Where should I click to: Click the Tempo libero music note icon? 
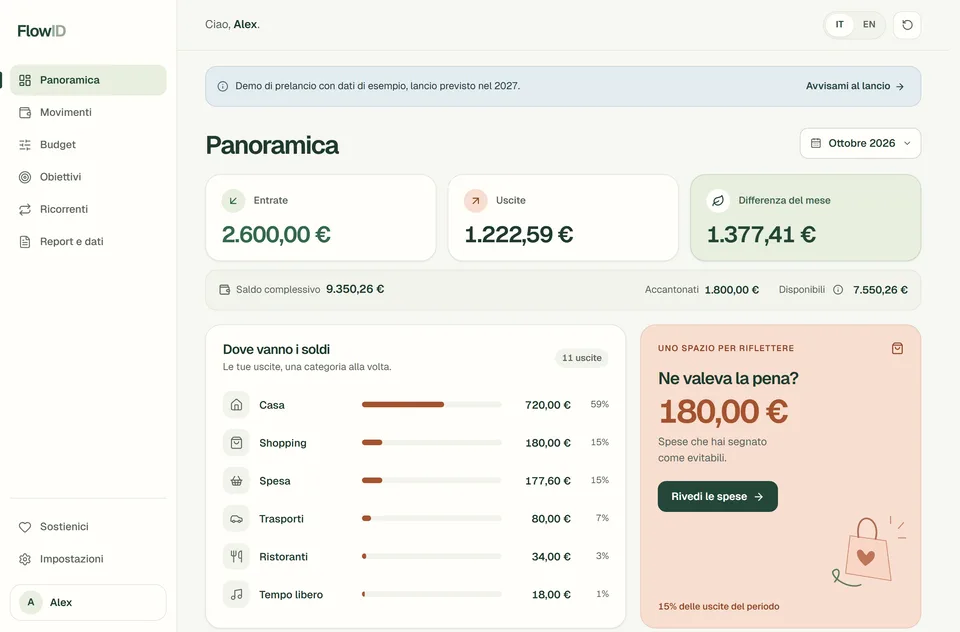click(x=236, y=595)
